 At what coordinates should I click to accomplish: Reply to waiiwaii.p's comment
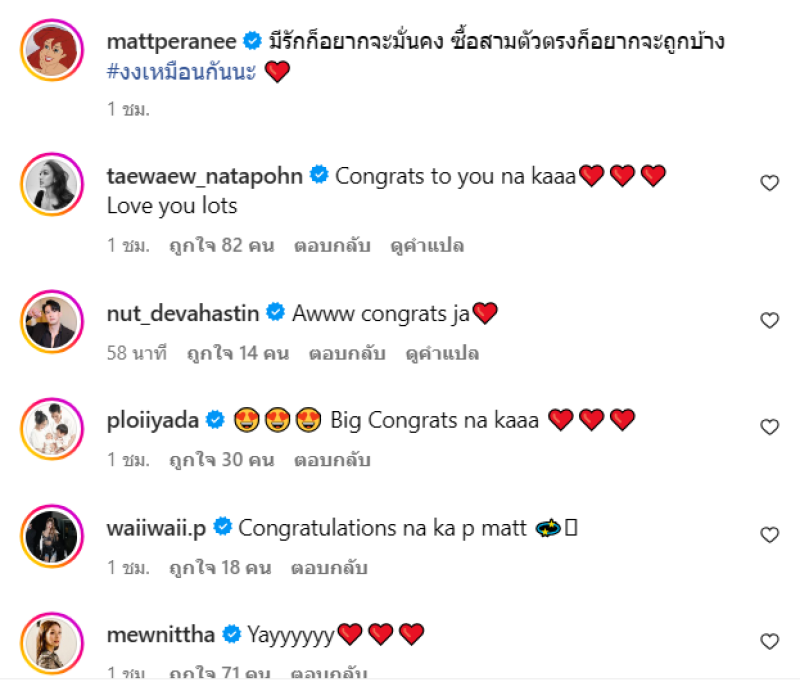click(x=329, y=568)
